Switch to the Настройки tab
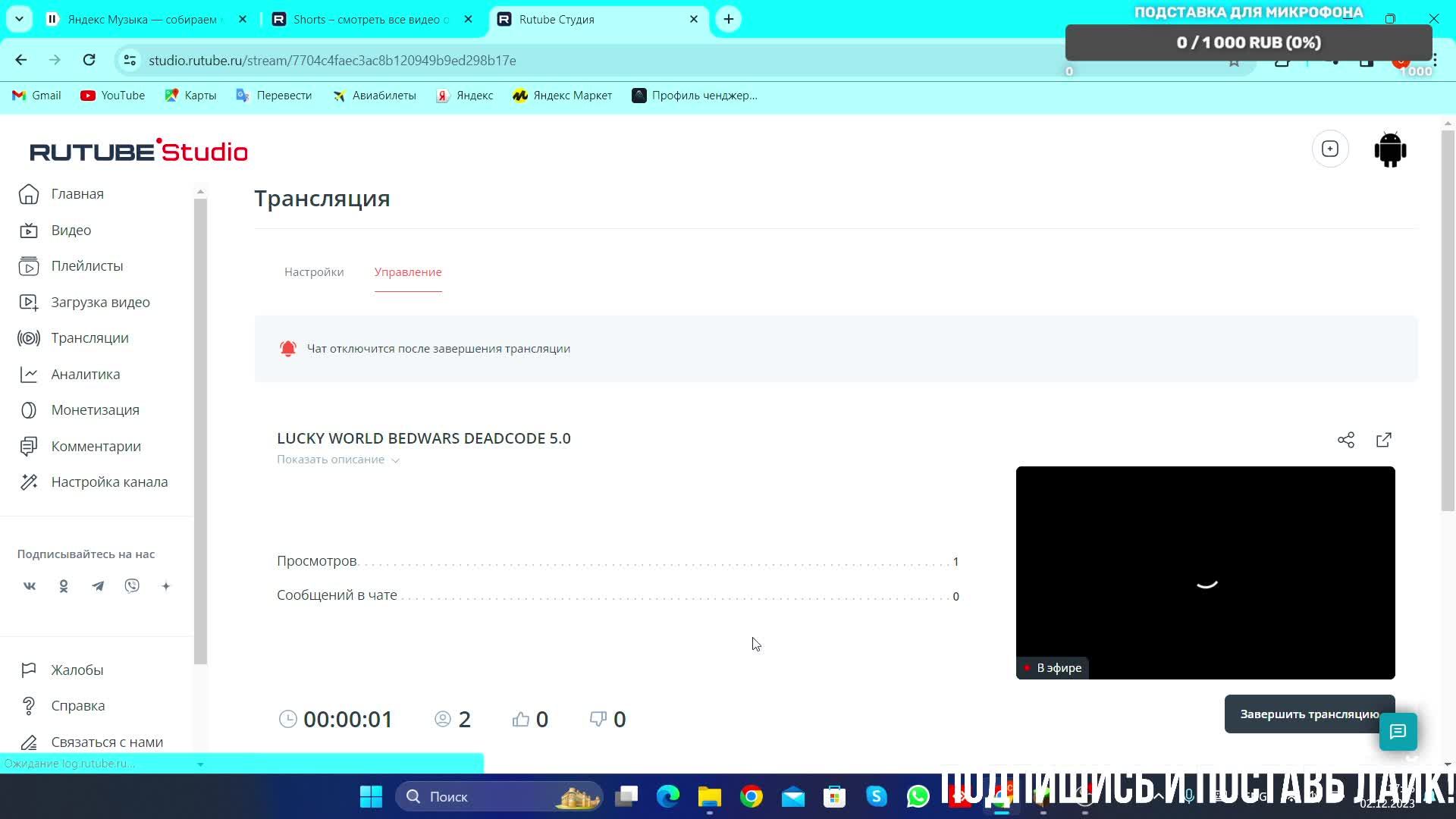 coord(314,272)
